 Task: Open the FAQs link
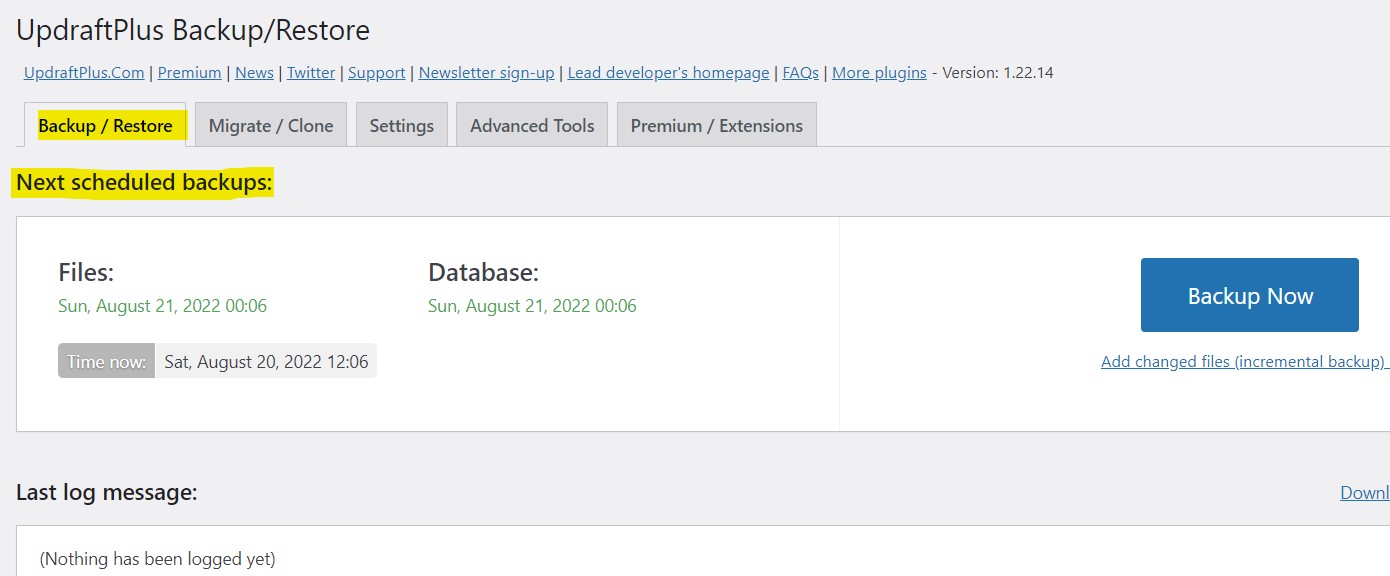[x=799, y=72]
